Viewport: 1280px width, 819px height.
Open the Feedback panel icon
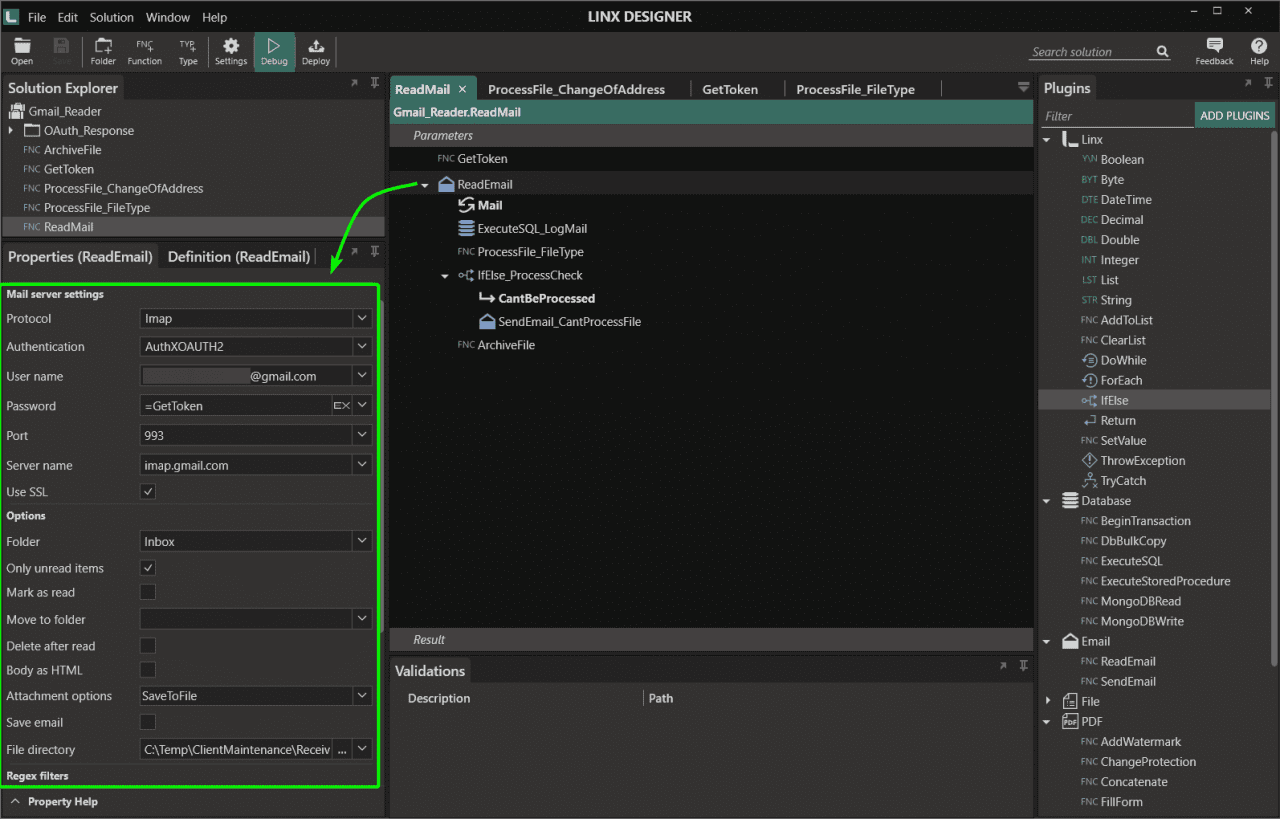[x=1213, y=50]
